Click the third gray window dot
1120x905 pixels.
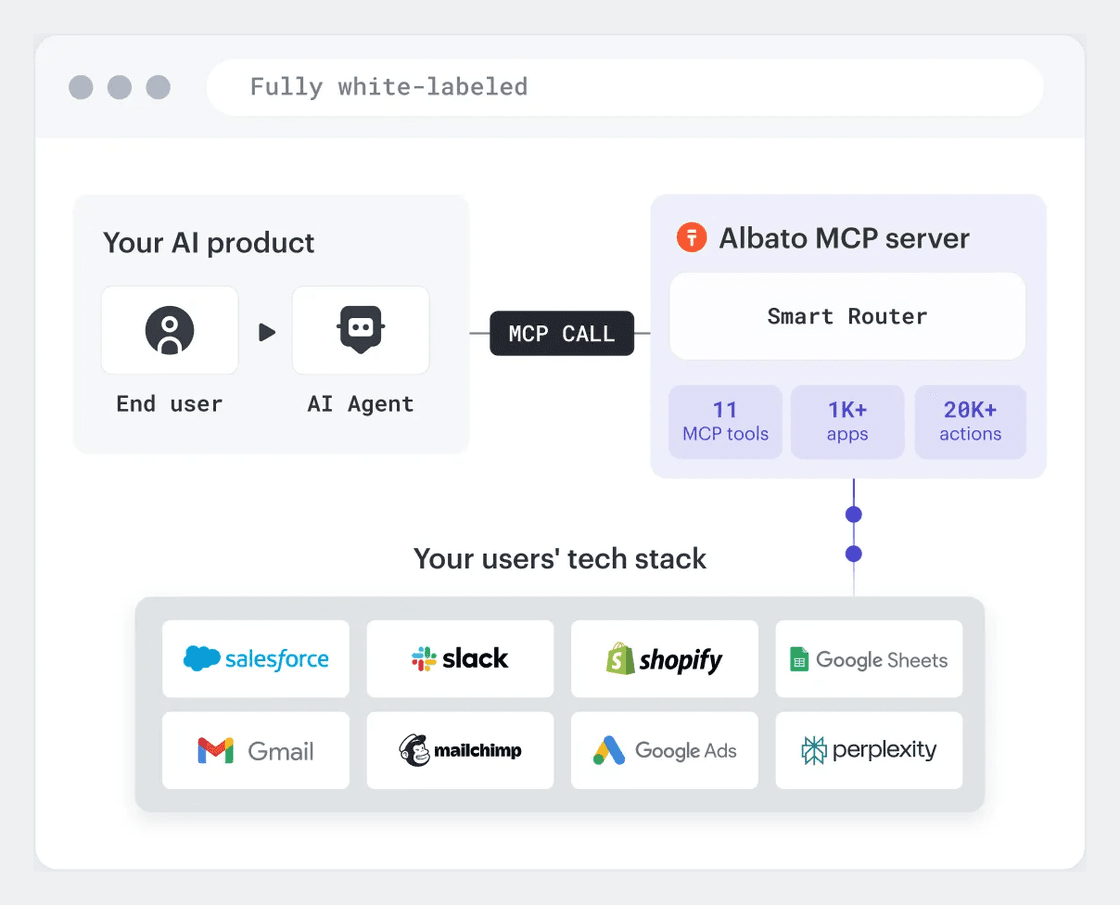point(158,87)
